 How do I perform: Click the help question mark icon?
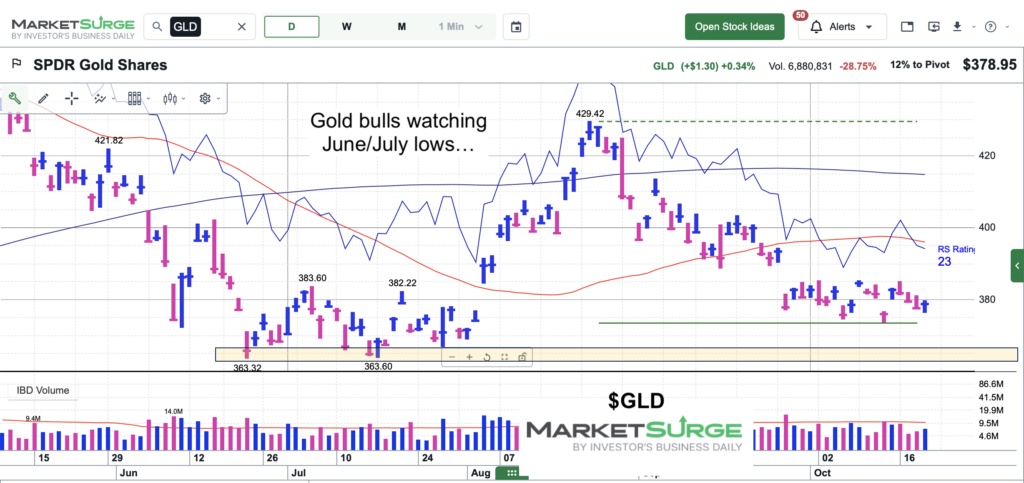click(x=991, y=27)
